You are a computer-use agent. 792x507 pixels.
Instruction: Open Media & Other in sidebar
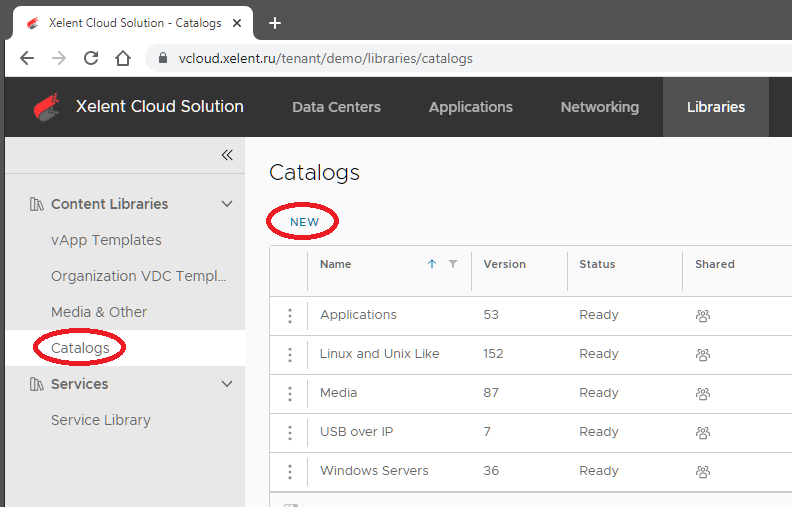99,312
